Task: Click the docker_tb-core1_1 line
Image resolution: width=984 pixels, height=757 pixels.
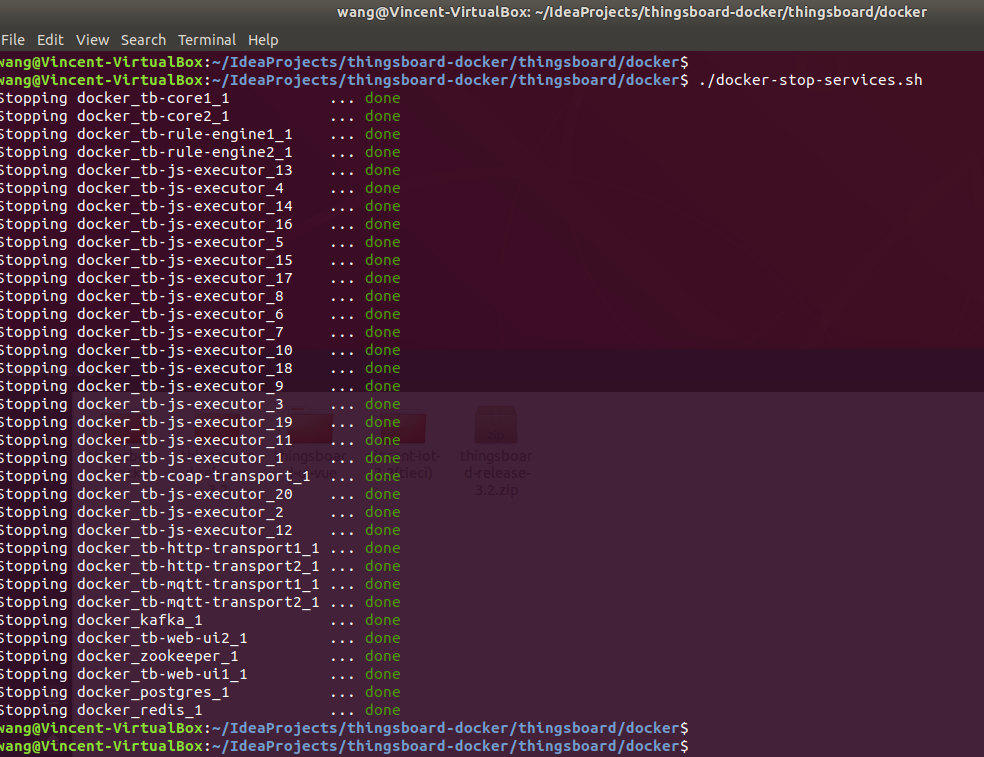Action: click(x=200, y=99)
